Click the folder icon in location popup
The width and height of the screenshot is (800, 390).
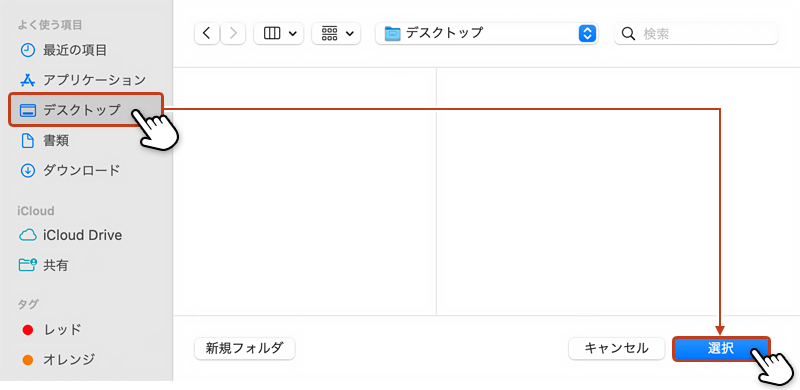pyautogui.click(x=393, y=34)
